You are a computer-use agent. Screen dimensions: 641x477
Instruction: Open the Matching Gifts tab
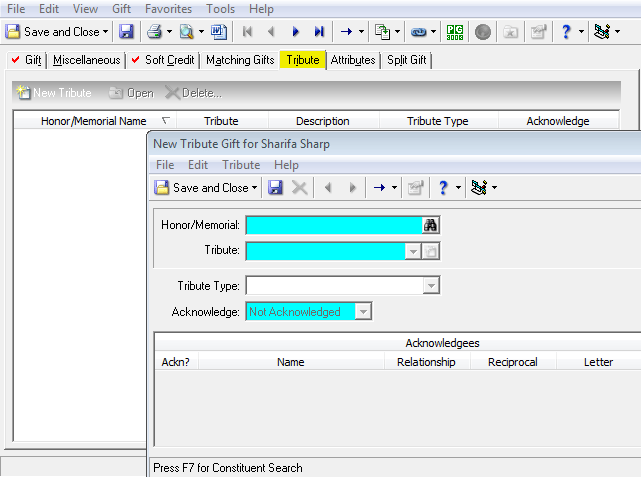[x=240, y=60]
